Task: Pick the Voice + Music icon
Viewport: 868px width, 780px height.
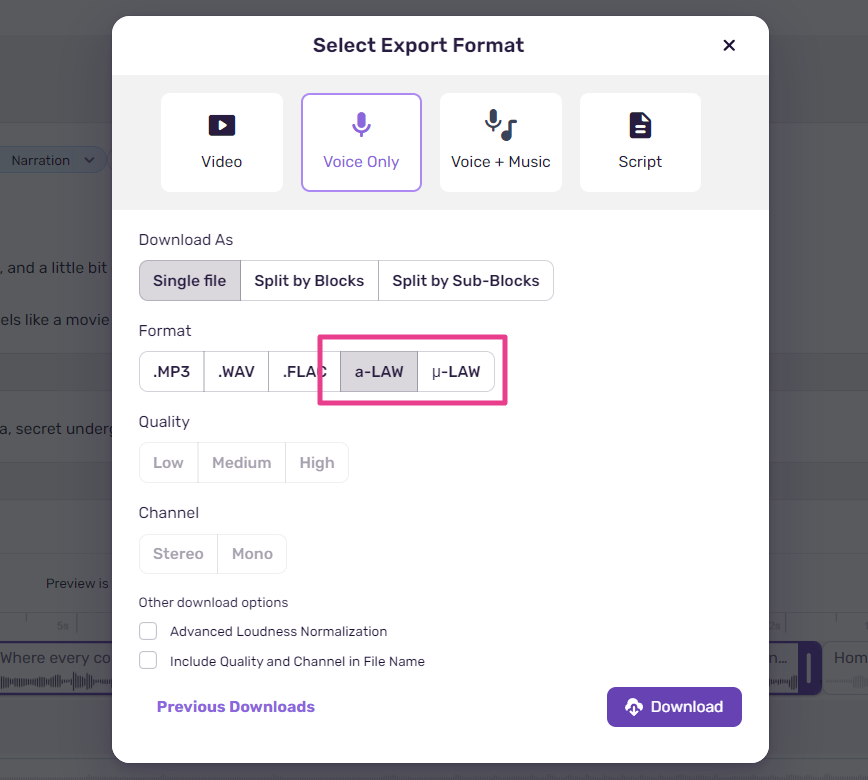Action: 500,125
